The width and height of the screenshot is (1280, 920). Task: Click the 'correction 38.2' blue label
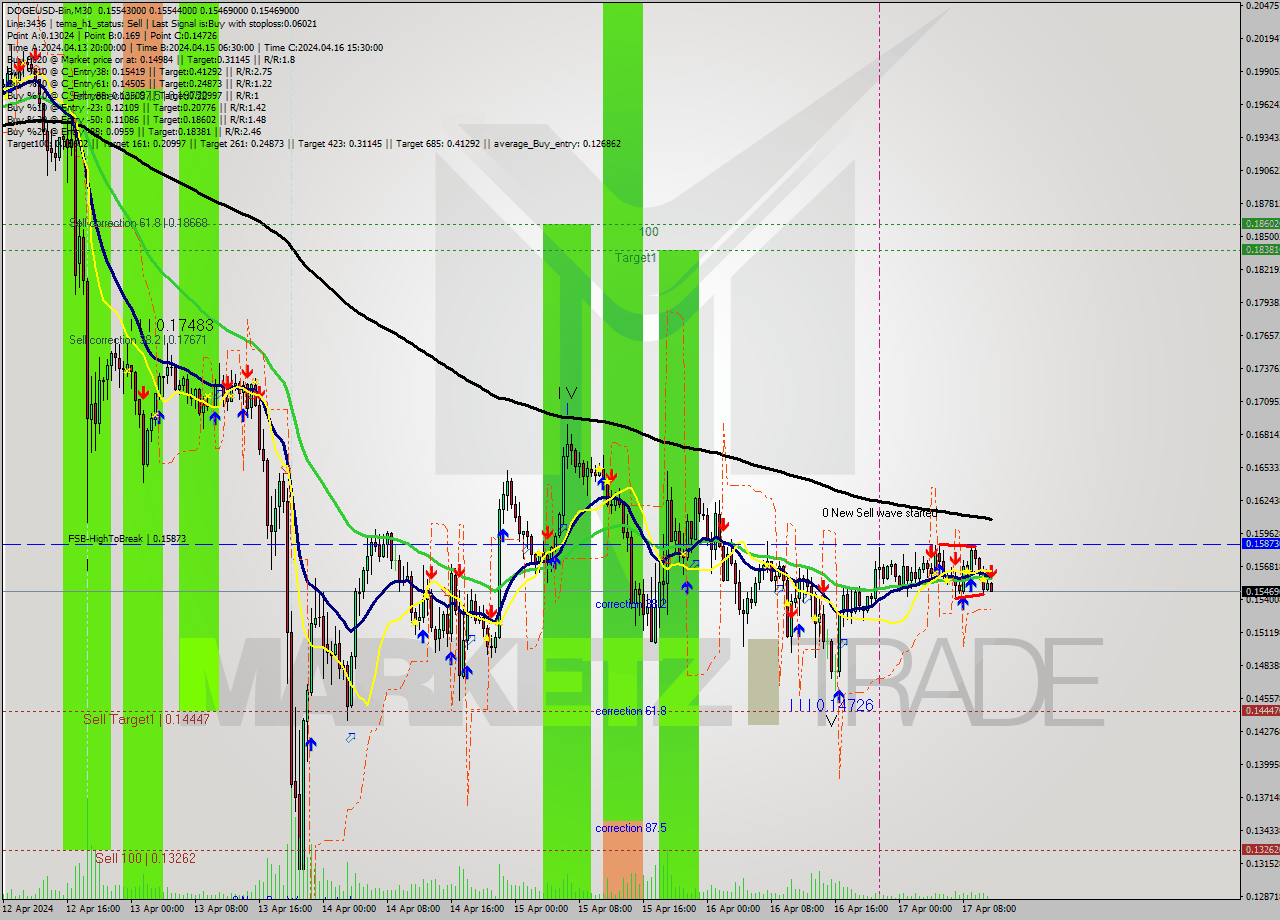click(631, 604)
